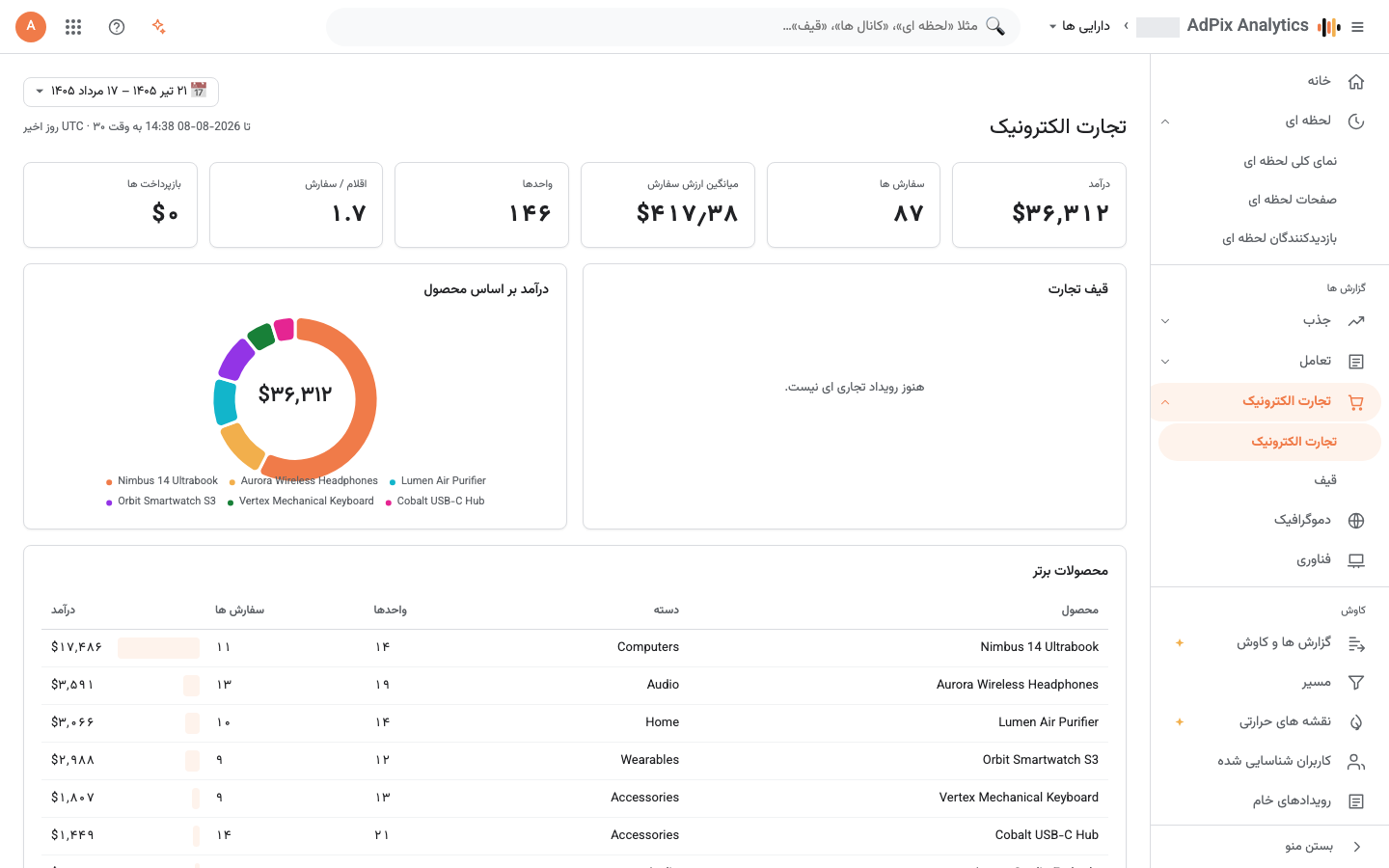Image resolution: width=1389 pixels, height=868 pixels.
Task: Select the تجارت الکترونیک sub-item
Action: [x=1269, y=442]
